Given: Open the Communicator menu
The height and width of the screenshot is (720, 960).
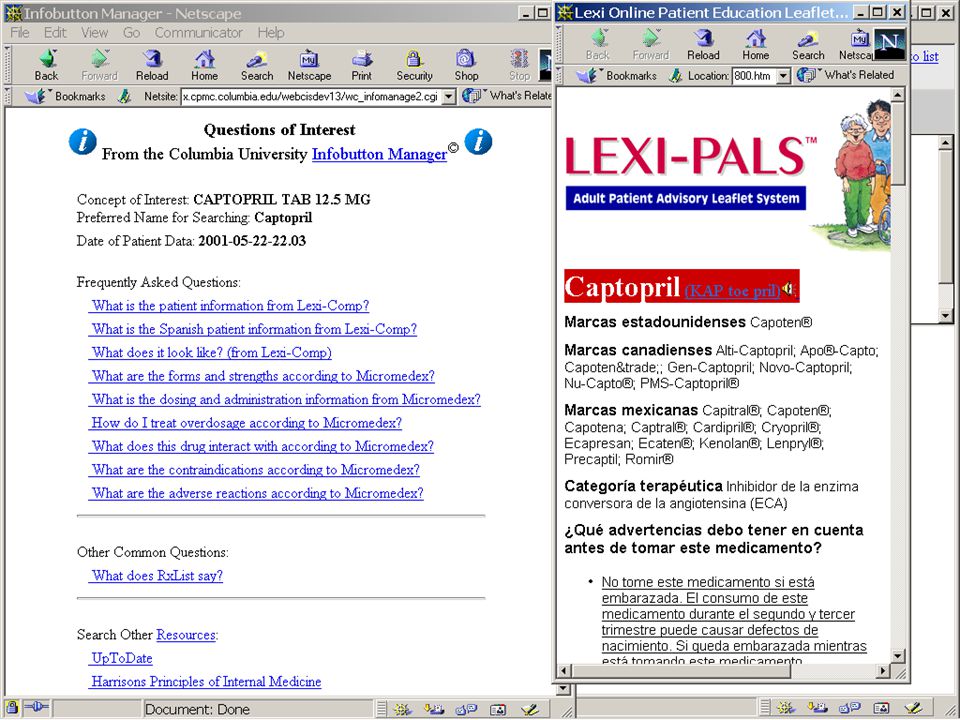Looking at the screenshot, I should (198, 32).
